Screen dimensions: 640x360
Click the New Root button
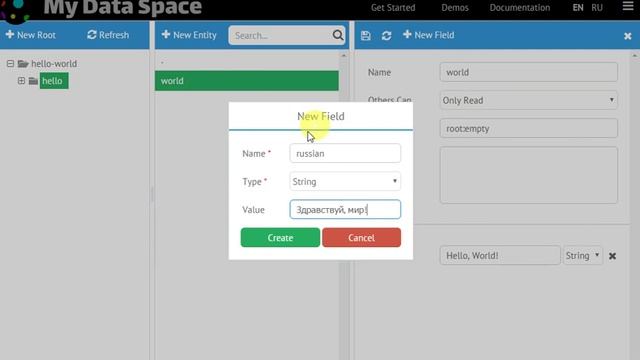pos(31,35)
